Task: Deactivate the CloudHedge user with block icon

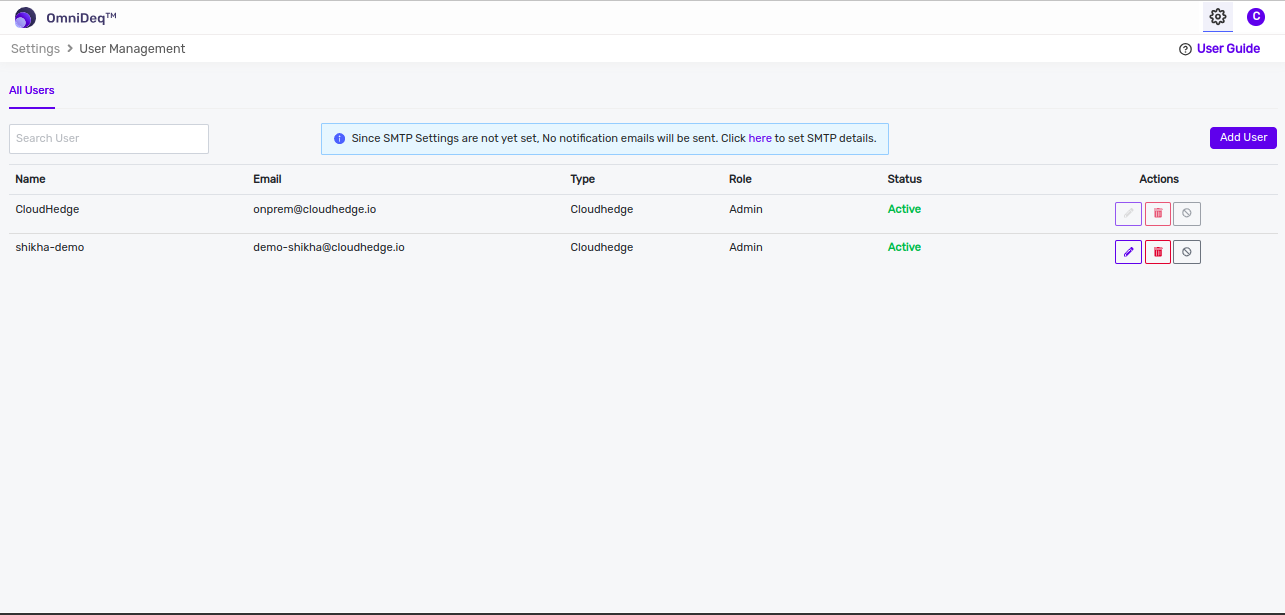Action: [1187, 214]
